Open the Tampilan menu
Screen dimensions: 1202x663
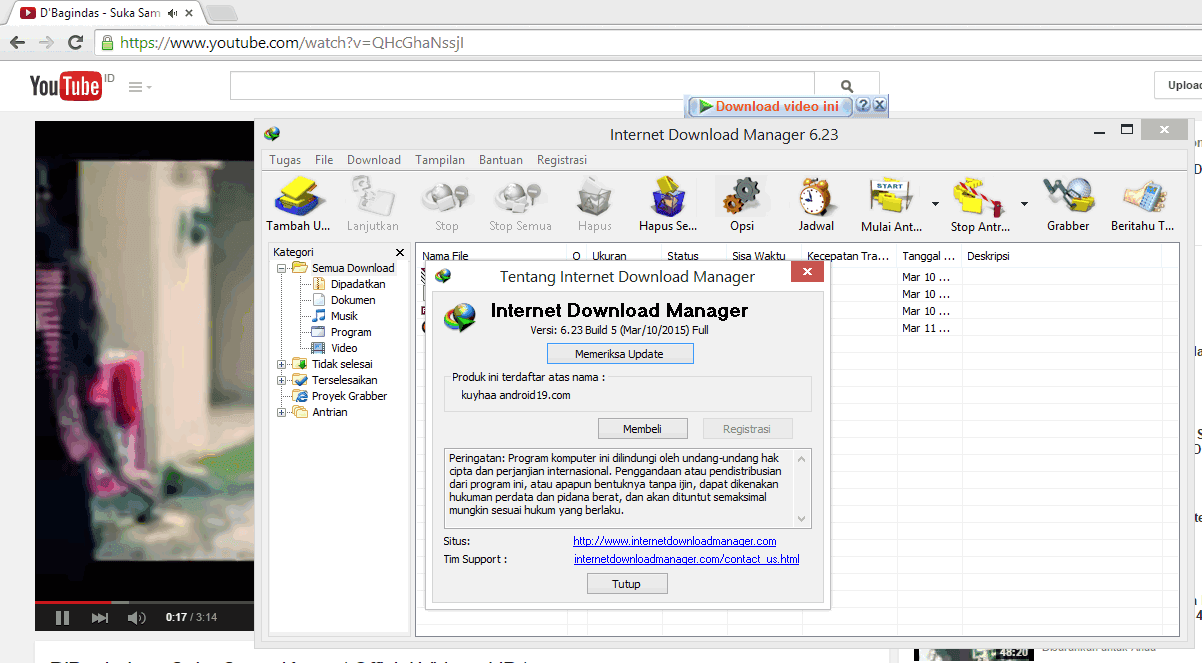440,160
